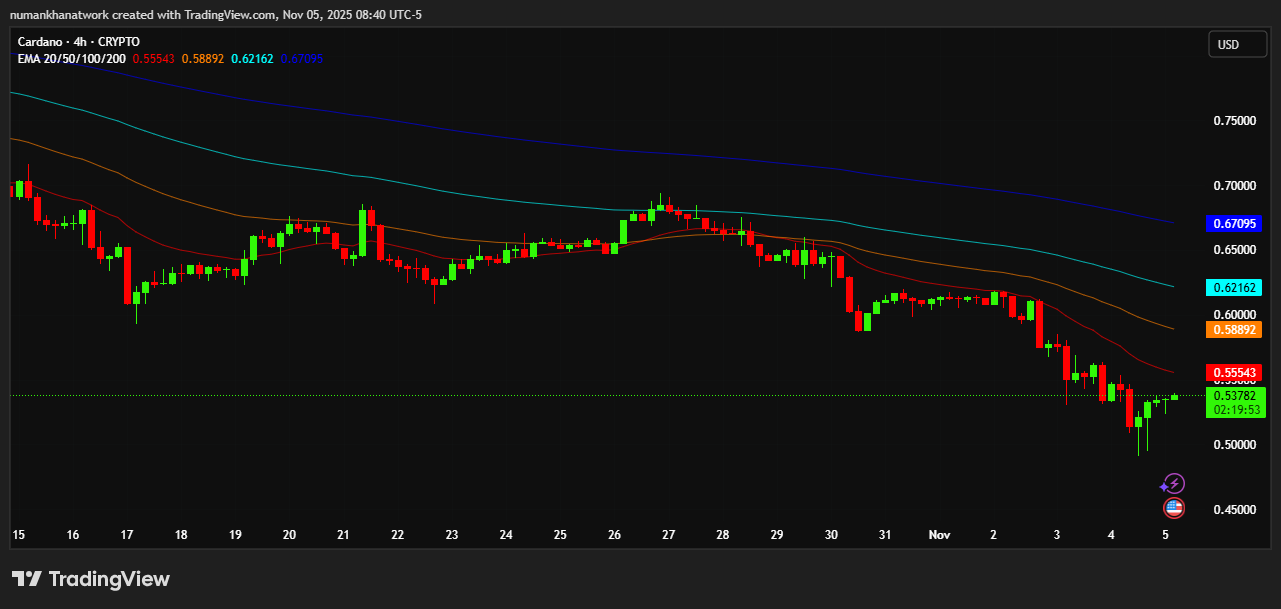Open the CRYPTO exchange label in legend
Image resolution: width=1281 pixels, height=609 pixels.
(x=117, y=41)
